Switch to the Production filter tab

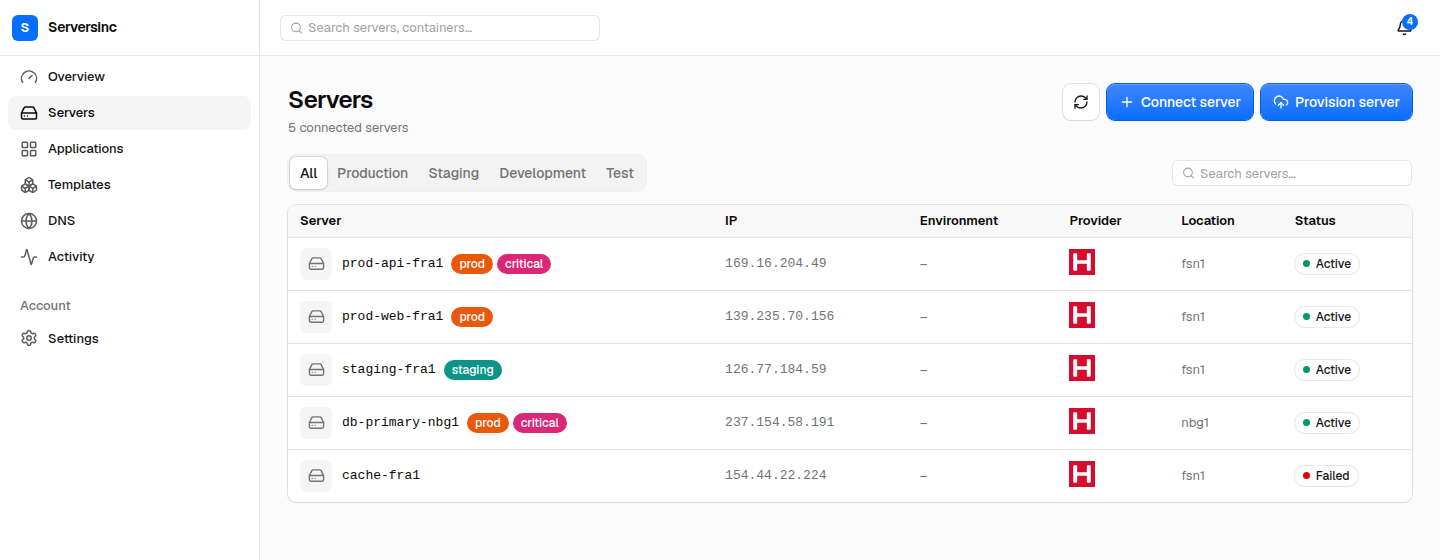372,173
